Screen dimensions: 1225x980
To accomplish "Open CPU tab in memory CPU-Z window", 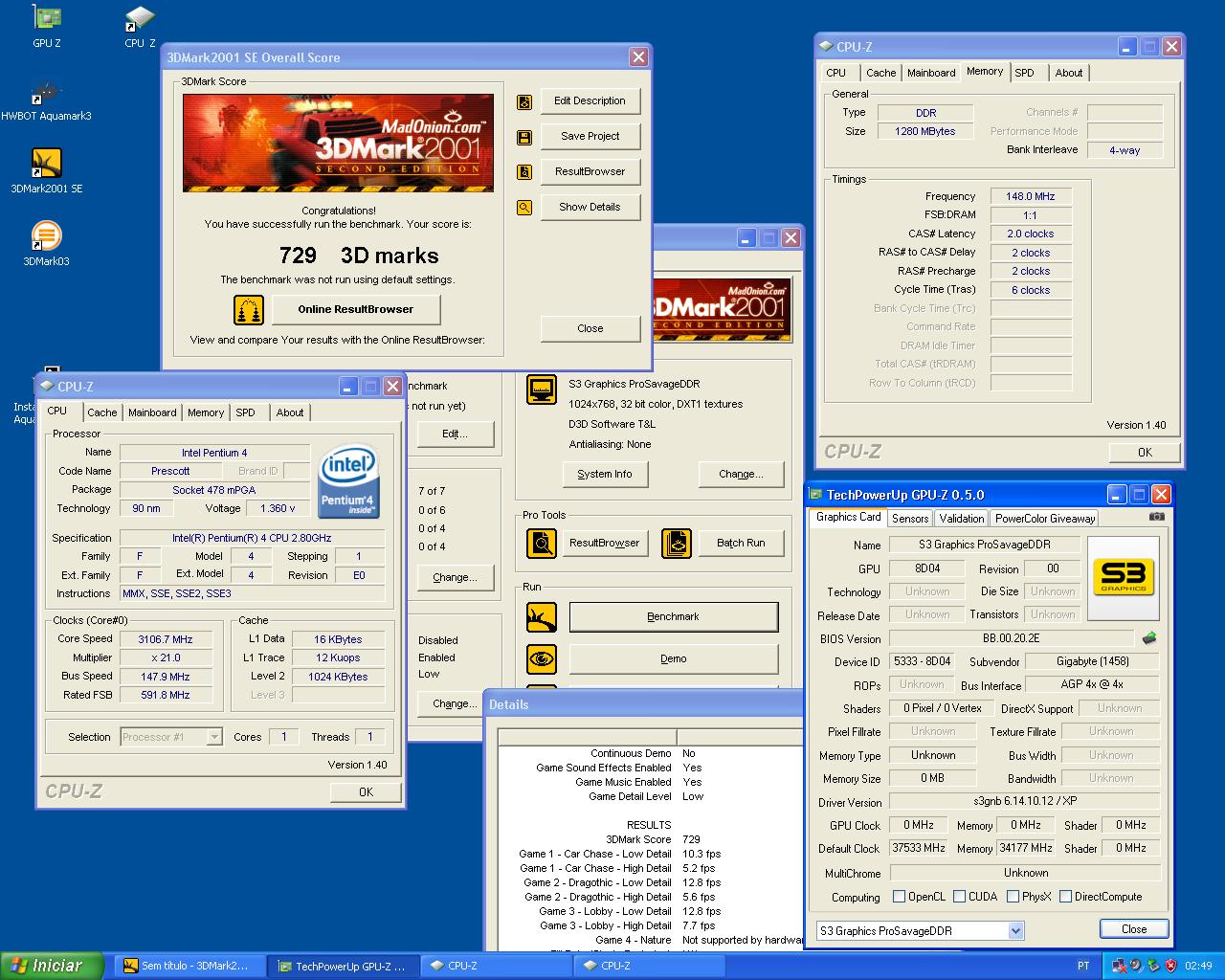I will pos(836,73).
